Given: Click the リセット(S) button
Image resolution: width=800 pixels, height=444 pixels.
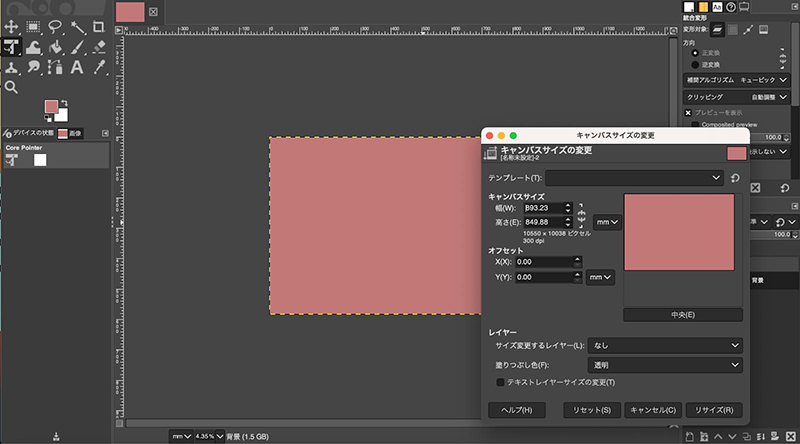Looking at the screenshot, I should (x=592, y=410).
